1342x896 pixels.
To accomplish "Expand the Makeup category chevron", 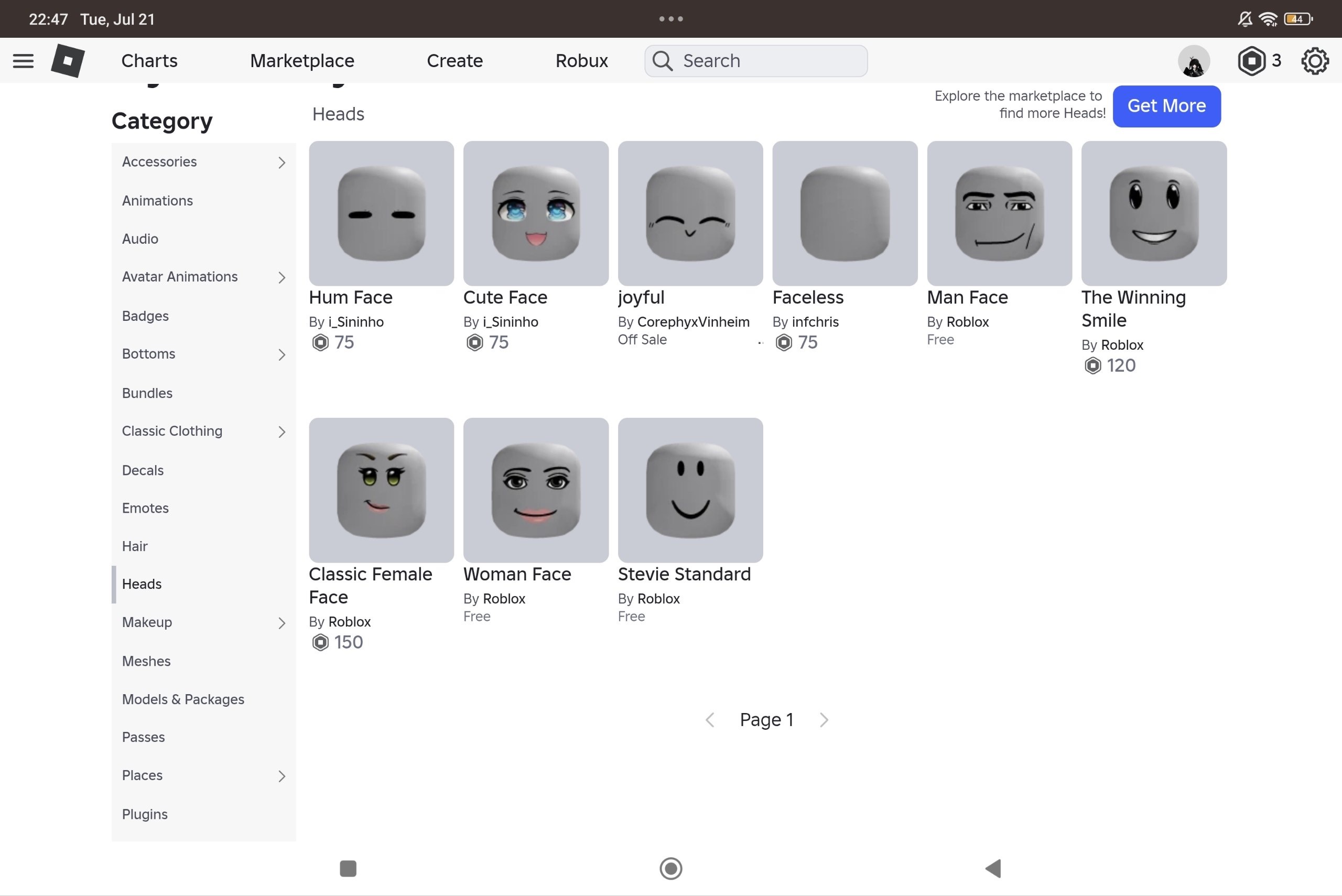I will tap(282, 622).
